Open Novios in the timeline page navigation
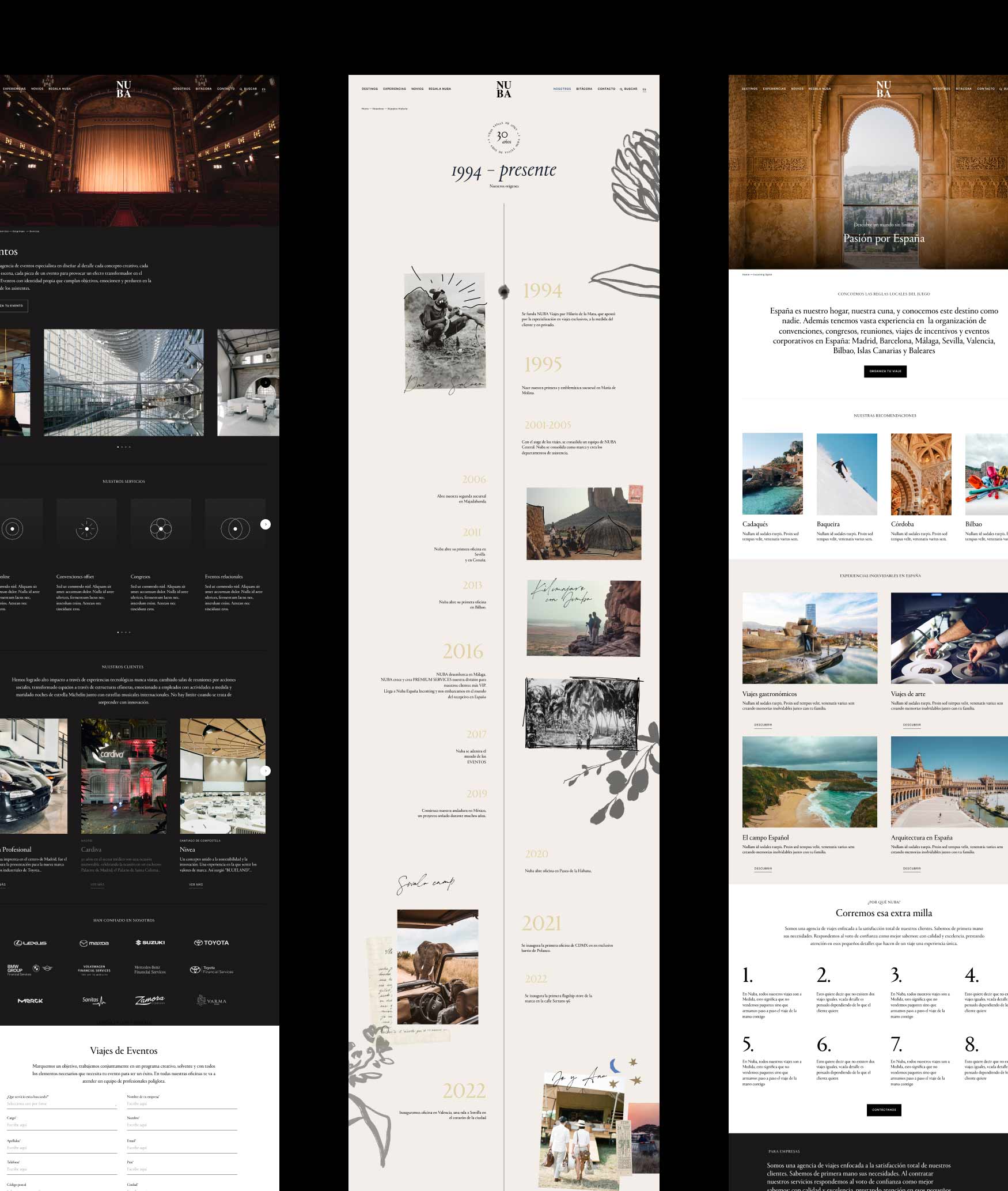The width and height of the screenshot is (1008, 1191). [x=417, y=89]
